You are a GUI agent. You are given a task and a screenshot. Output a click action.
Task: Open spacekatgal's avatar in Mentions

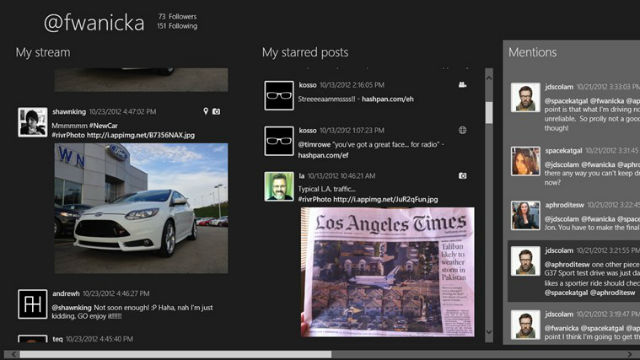pyautogui.click(x=525, y=161)
